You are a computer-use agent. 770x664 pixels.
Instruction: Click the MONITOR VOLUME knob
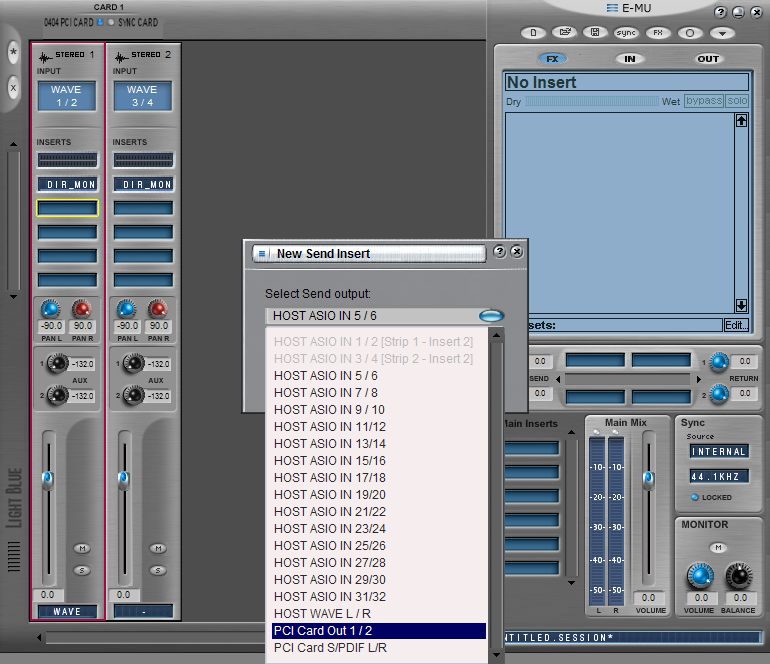pos(700,576)
